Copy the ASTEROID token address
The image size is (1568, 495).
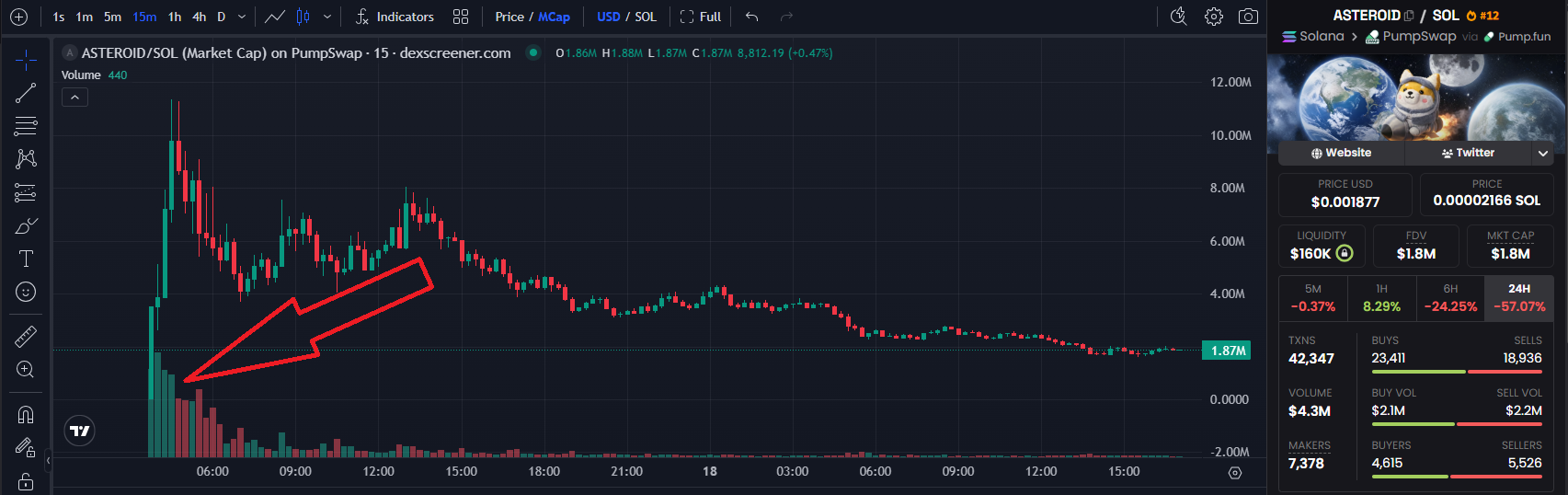pos(1409,16)
